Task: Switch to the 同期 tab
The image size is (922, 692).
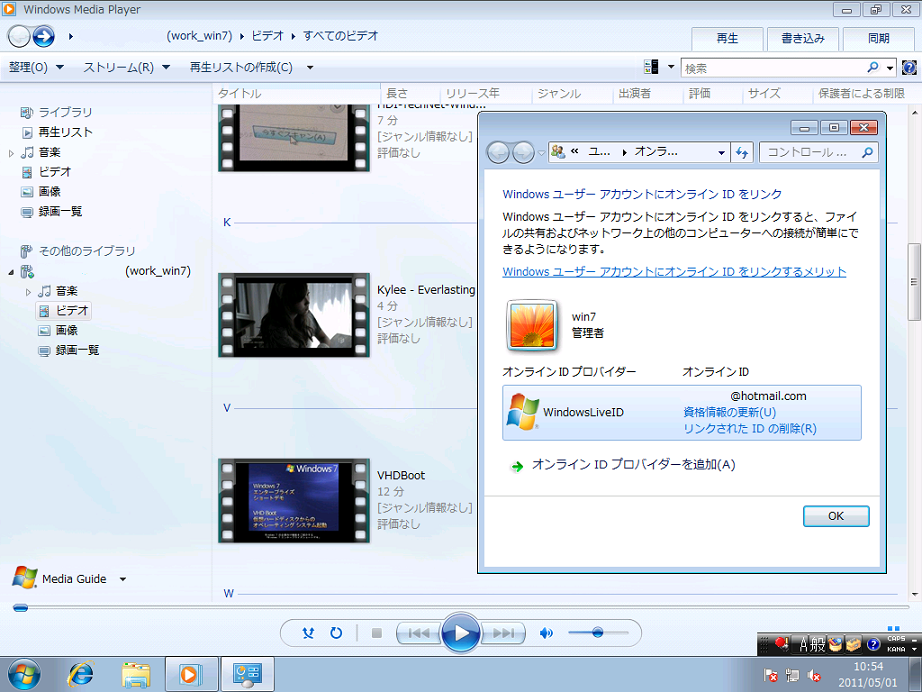Action: (879, 39)
